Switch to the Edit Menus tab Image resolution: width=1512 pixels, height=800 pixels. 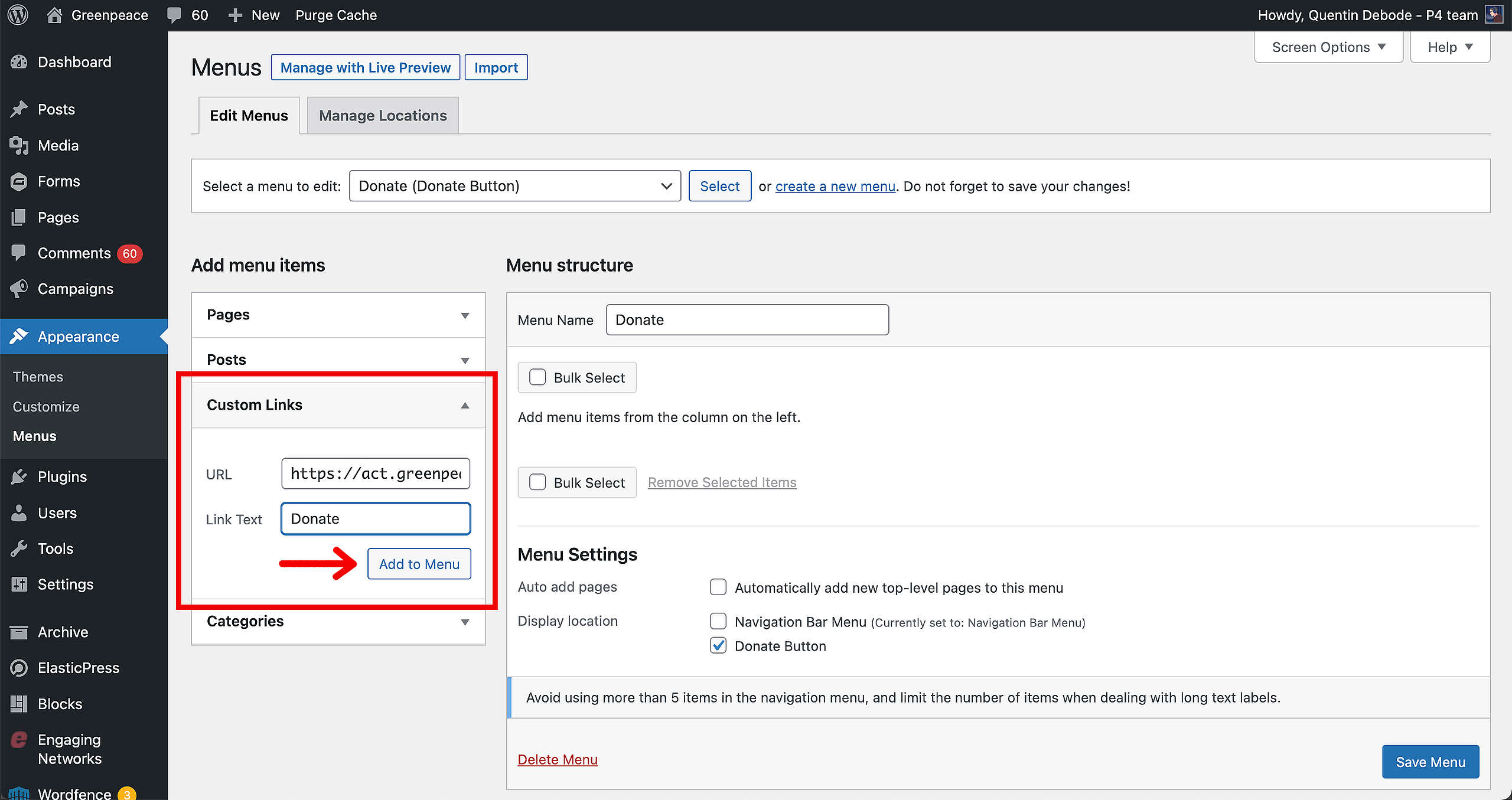point(249,116)
